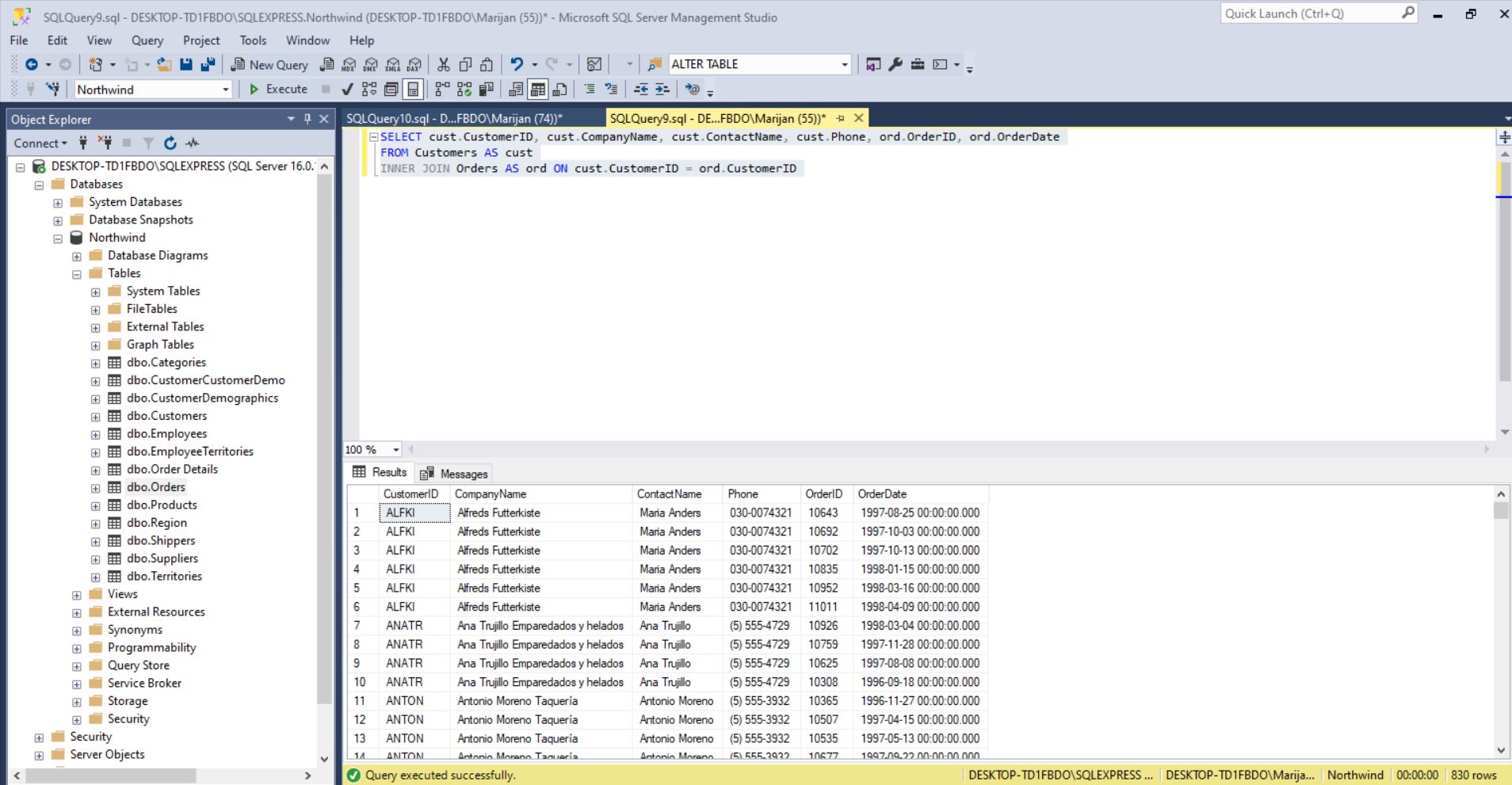1512x785 pixels.
Task: Undo the last edit with the Undo arrow
Action: [517, 64]
